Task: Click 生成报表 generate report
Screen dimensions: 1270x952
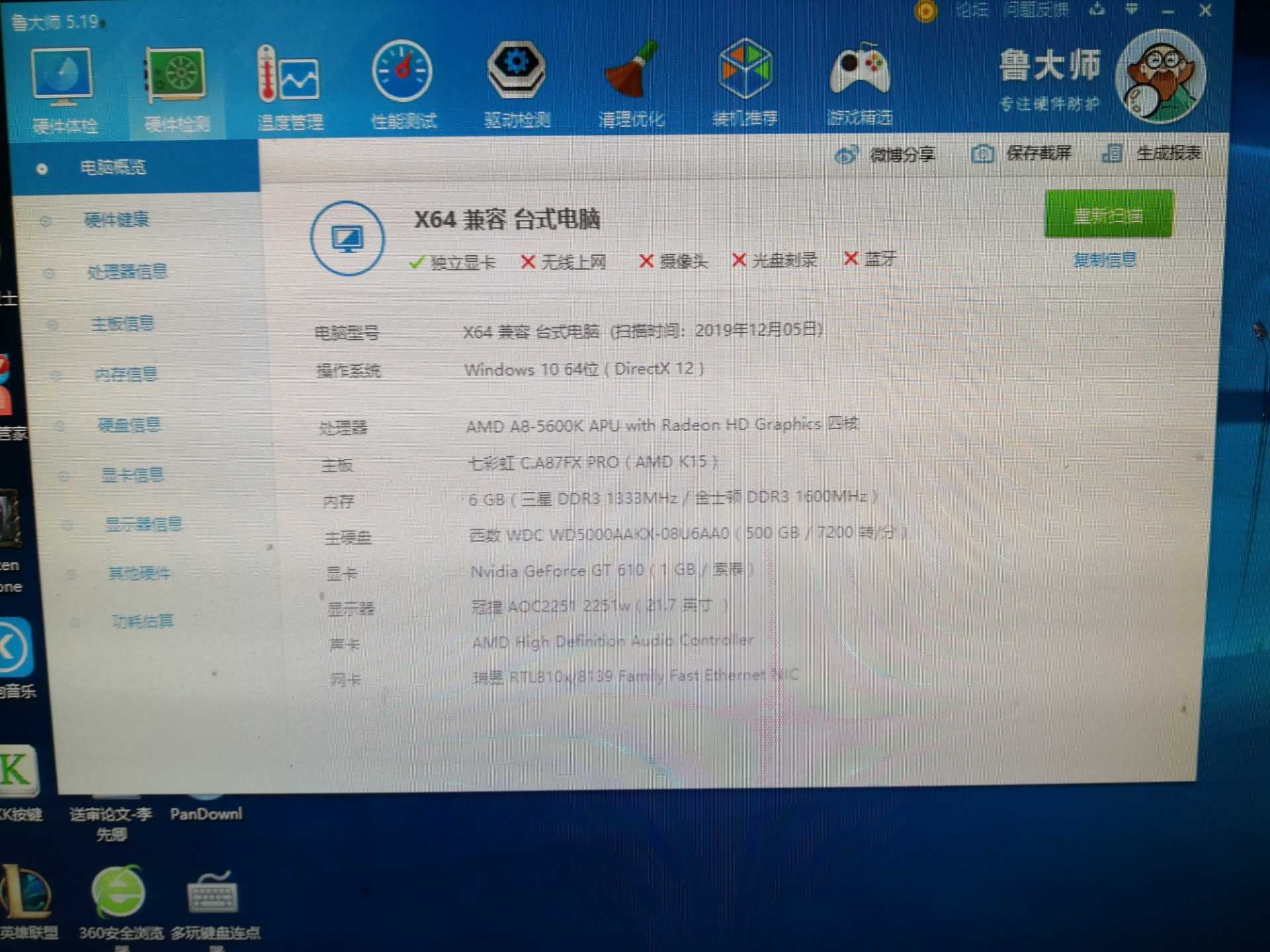Action: point(1151,153)
